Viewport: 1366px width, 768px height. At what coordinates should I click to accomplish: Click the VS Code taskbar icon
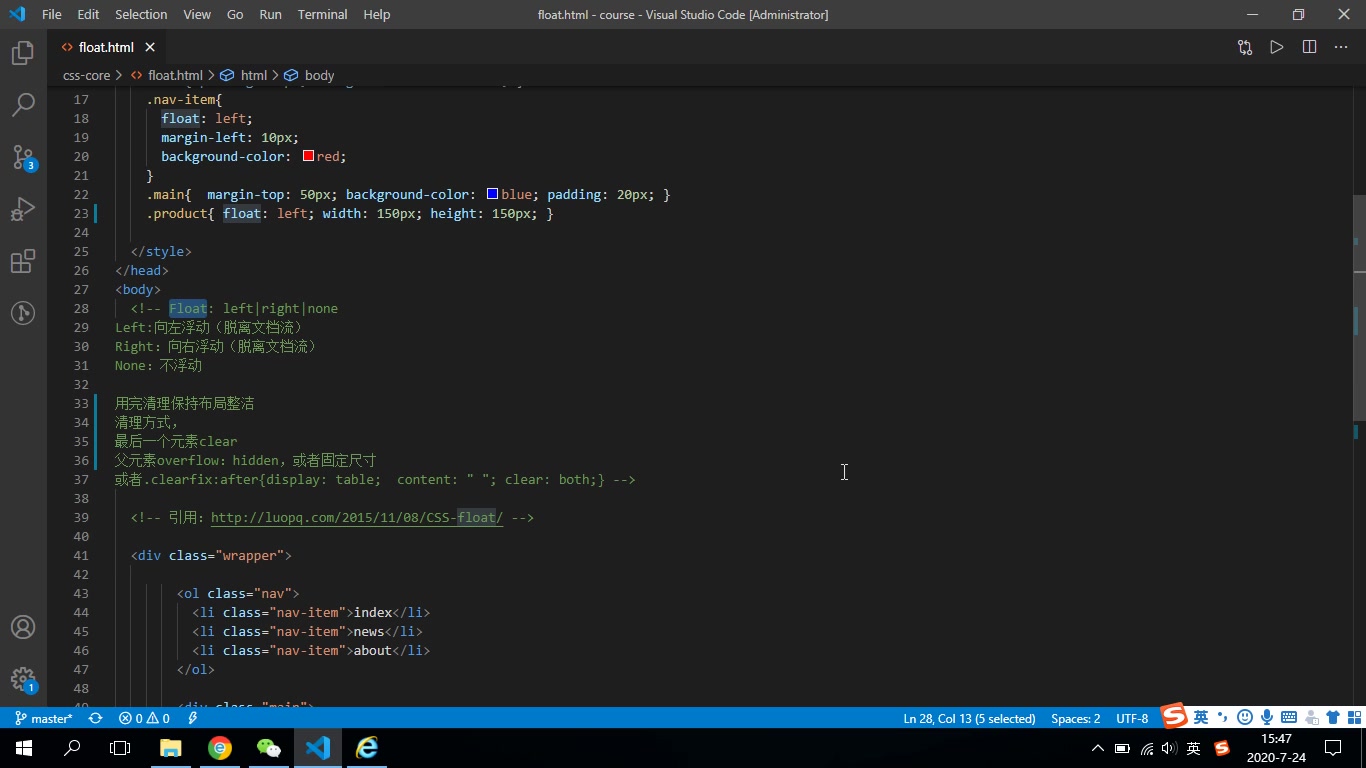318,748
